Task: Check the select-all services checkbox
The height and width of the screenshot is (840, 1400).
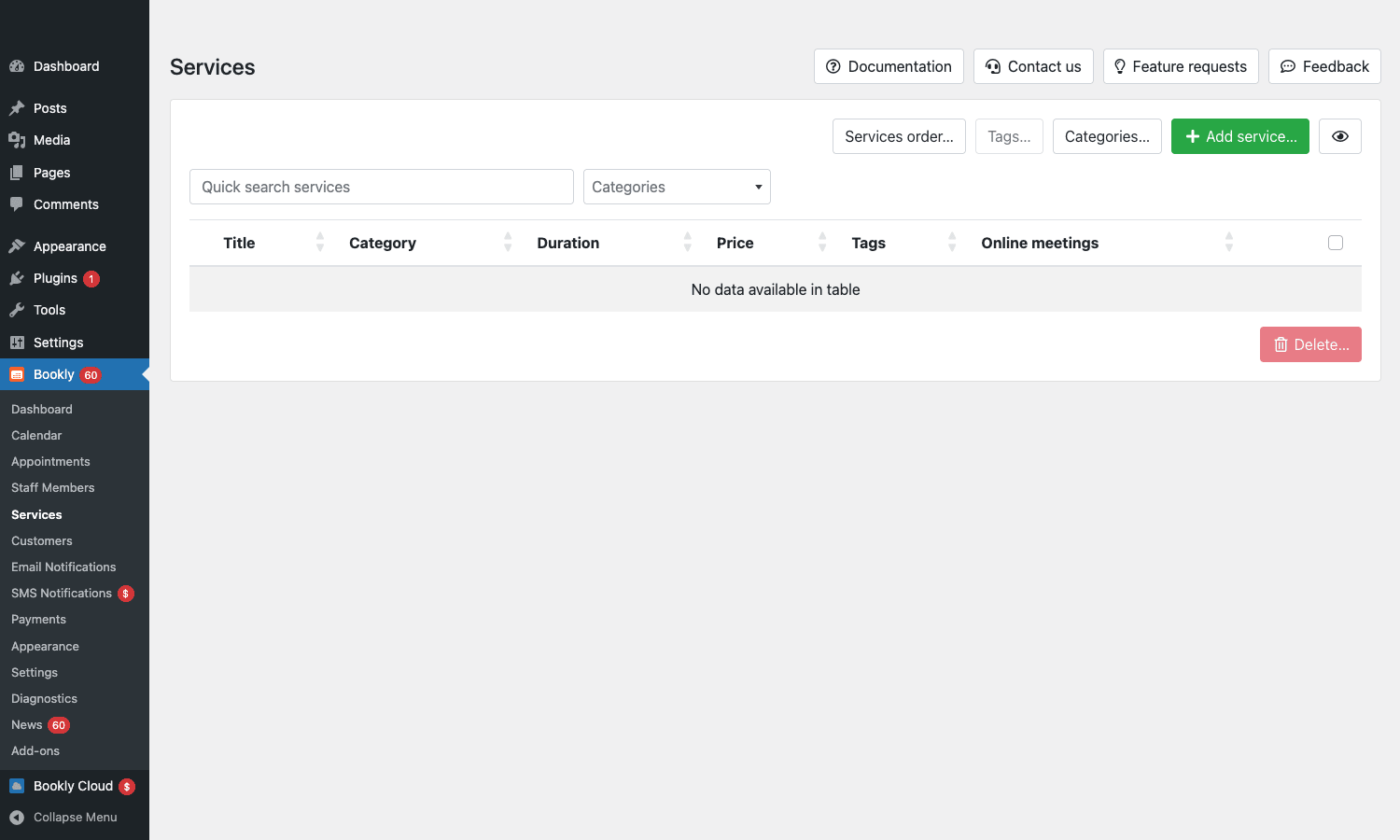Action: pos(1336,243)
